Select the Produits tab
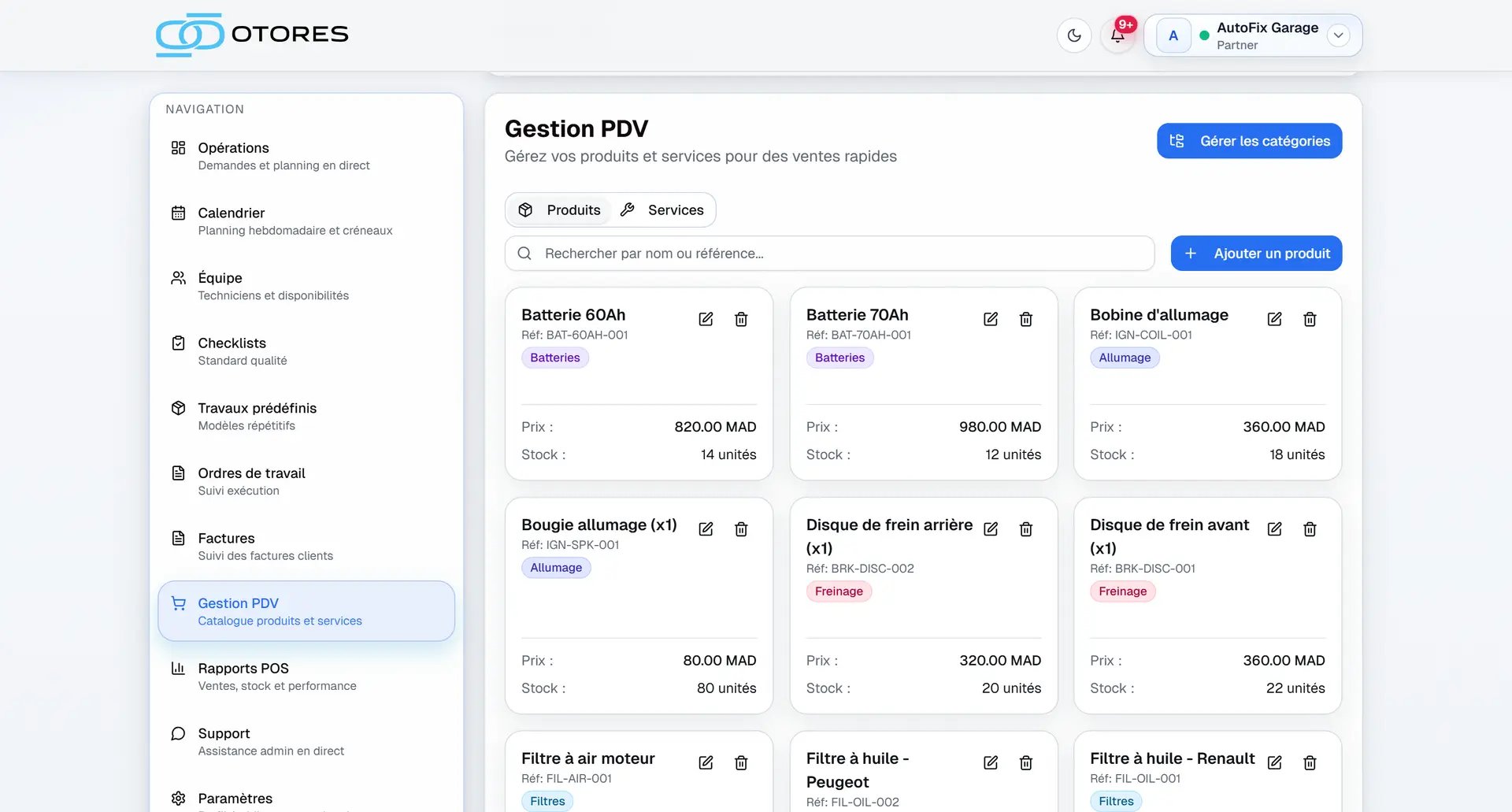 click(x=560, y=210)
